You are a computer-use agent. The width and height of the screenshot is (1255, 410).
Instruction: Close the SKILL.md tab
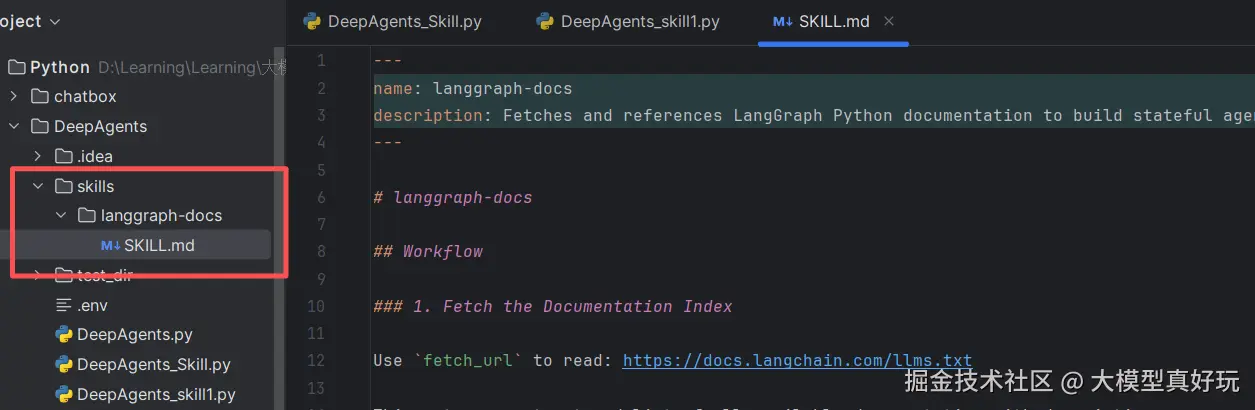[x=889, y=21]
